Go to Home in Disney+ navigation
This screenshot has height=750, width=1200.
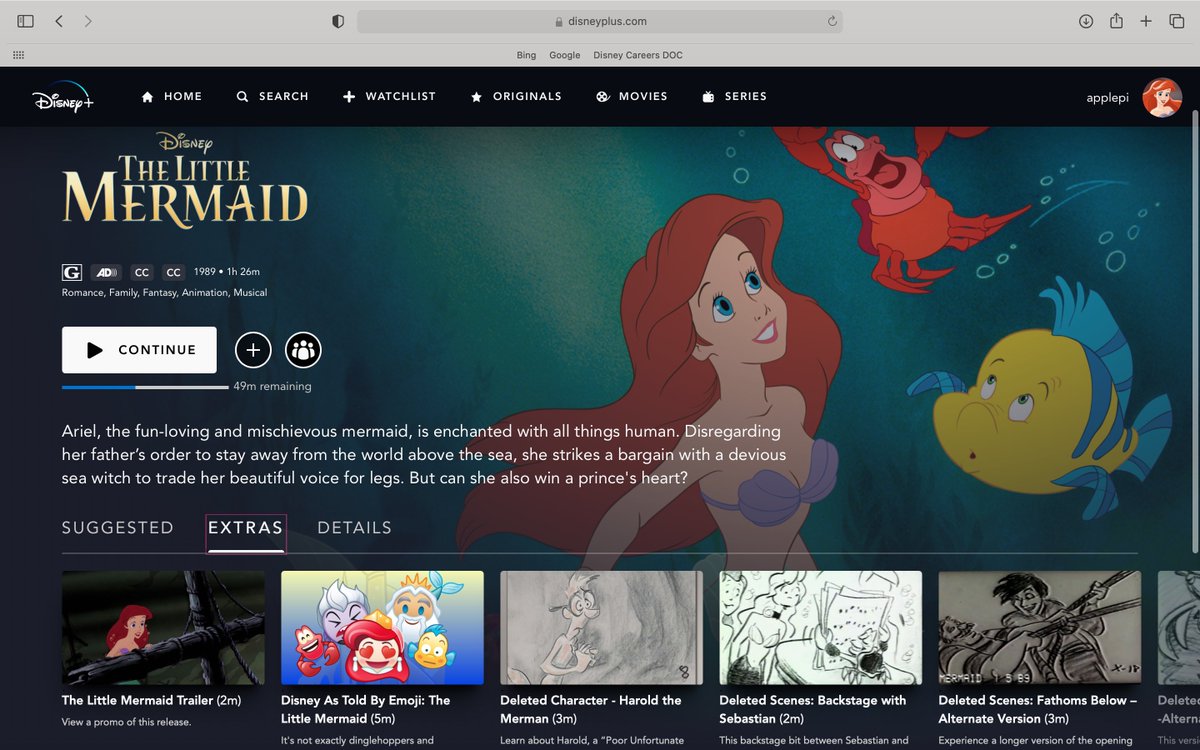click(x=172, y=97)
